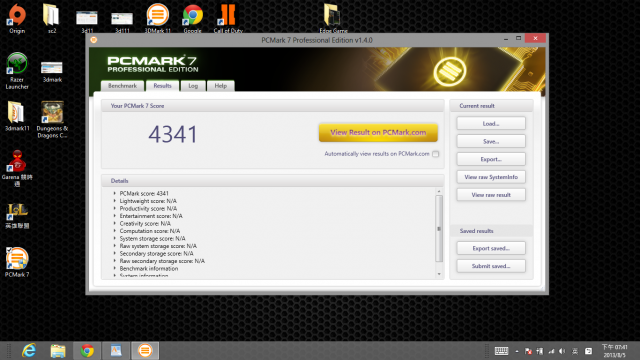Click View Result on PCMark.com button
Screen dimensions: 640x360
click(378, 132)
